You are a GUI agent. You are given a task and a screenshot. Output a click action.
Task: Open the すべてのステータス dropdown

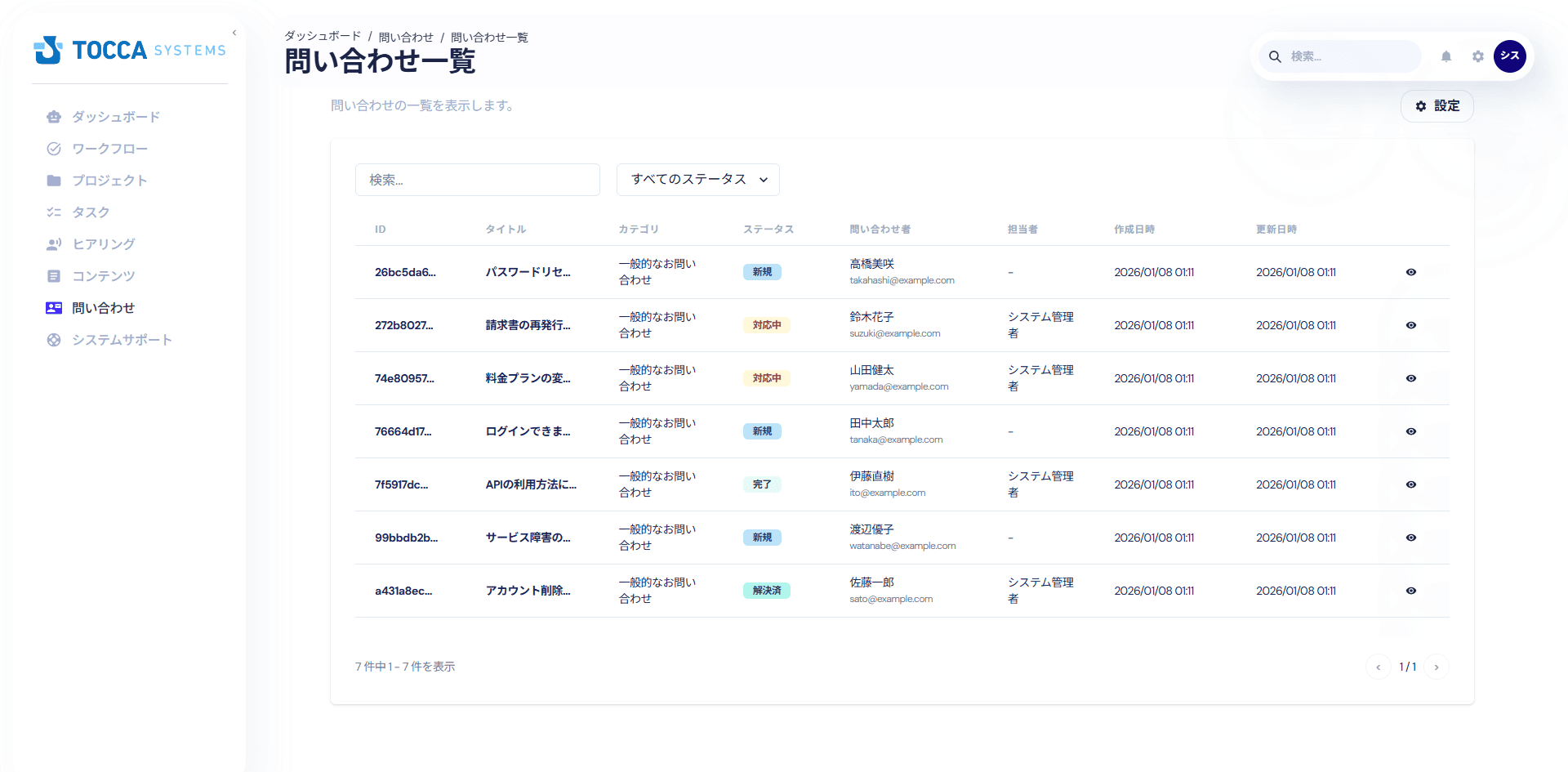click(x=697, y=180)
